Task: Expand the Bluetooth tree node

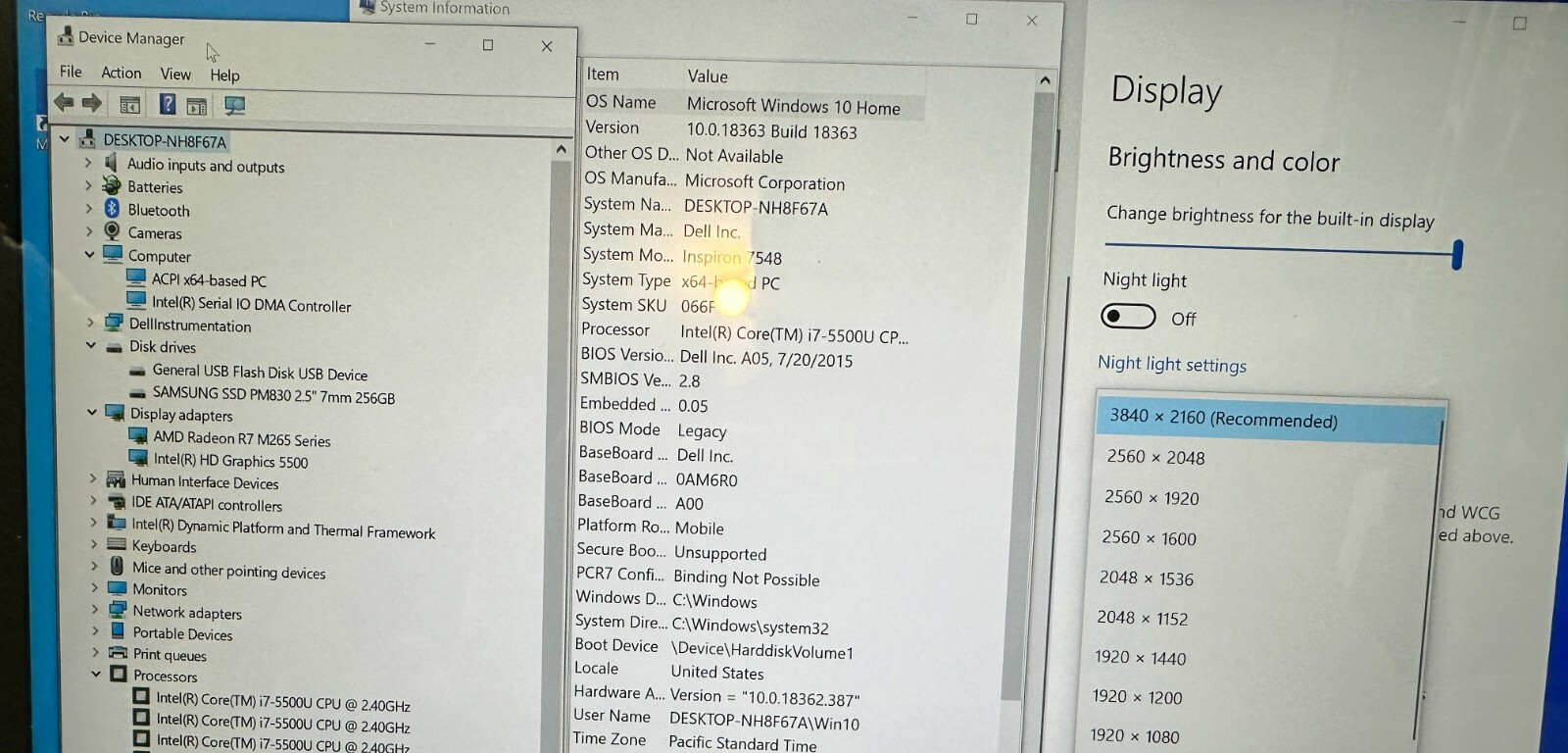Action: (88, 208)
